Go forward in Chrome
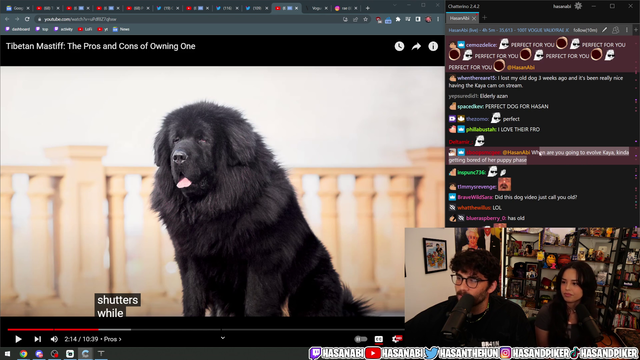 pos(17,19)
